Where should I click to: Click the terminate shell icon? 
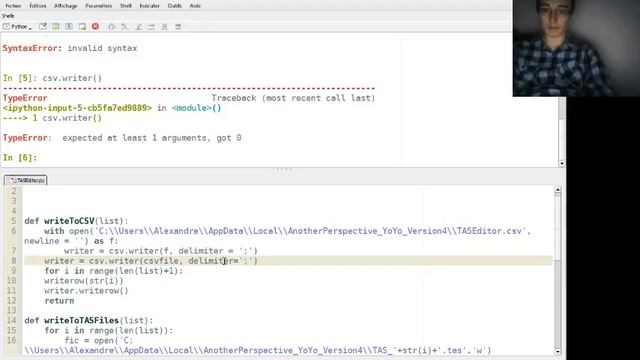coord(82,27)
